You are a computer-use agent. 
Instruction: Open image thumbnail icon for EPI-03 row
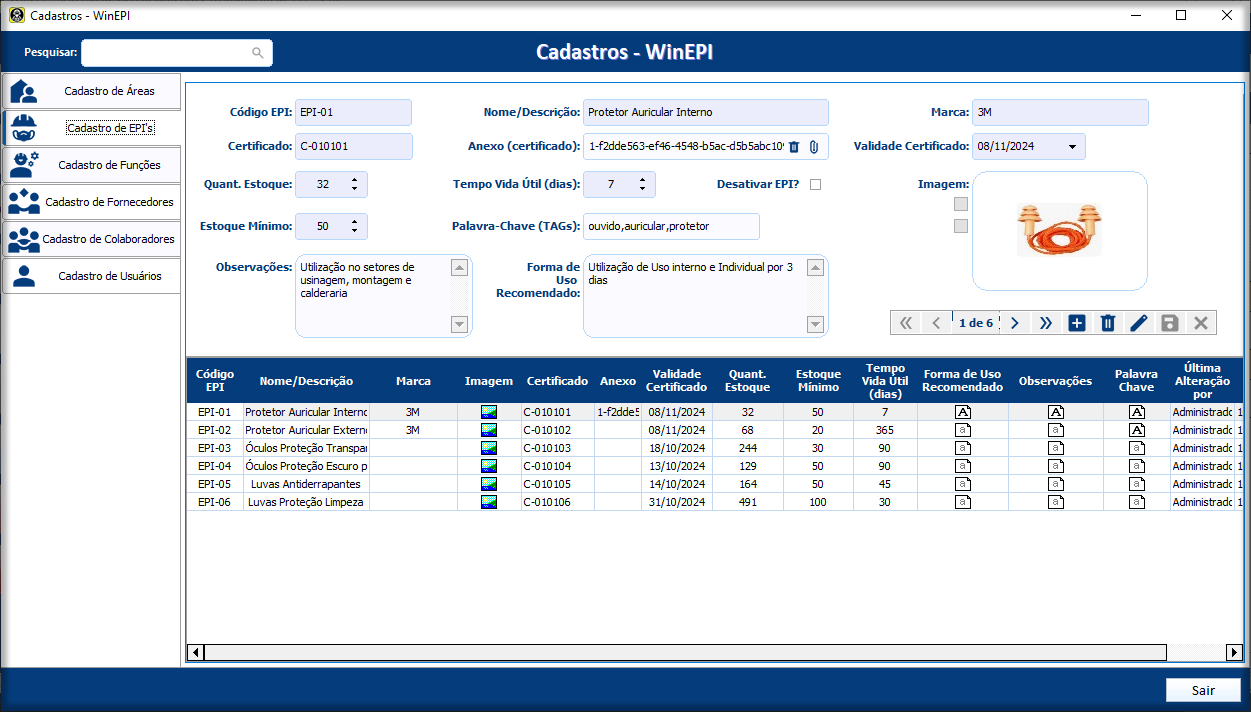pyautogui.click(x=488, y=448)
